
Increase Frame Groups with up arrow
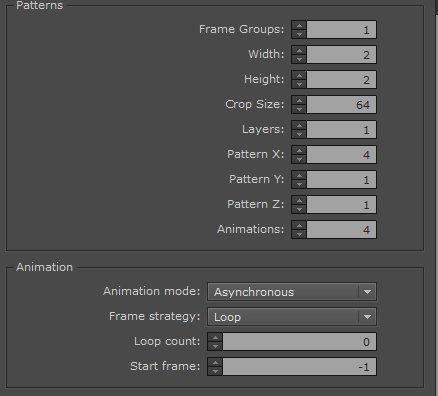pyautogui.click(x=299, y=25)
